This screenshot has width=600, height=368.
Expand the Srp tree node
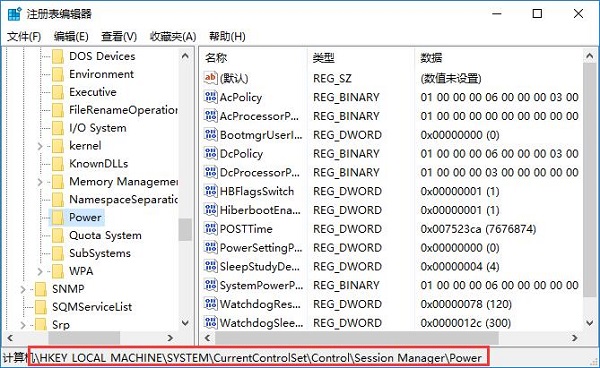point(23,325)
